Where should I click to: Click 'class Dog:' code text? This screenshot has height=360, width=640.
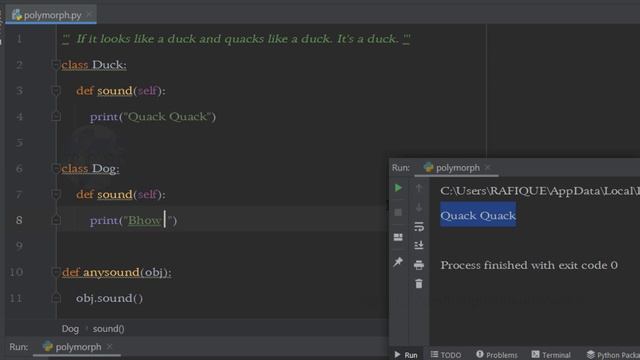point(91,169)
